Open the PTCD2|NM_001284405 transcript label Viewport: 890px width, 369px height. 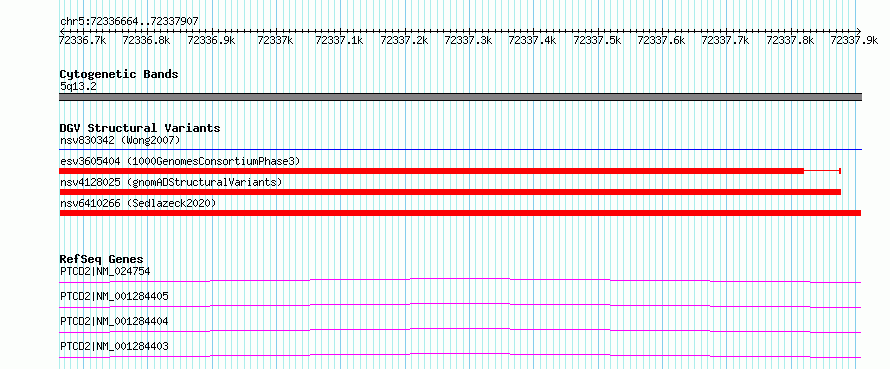click(114, 296)
